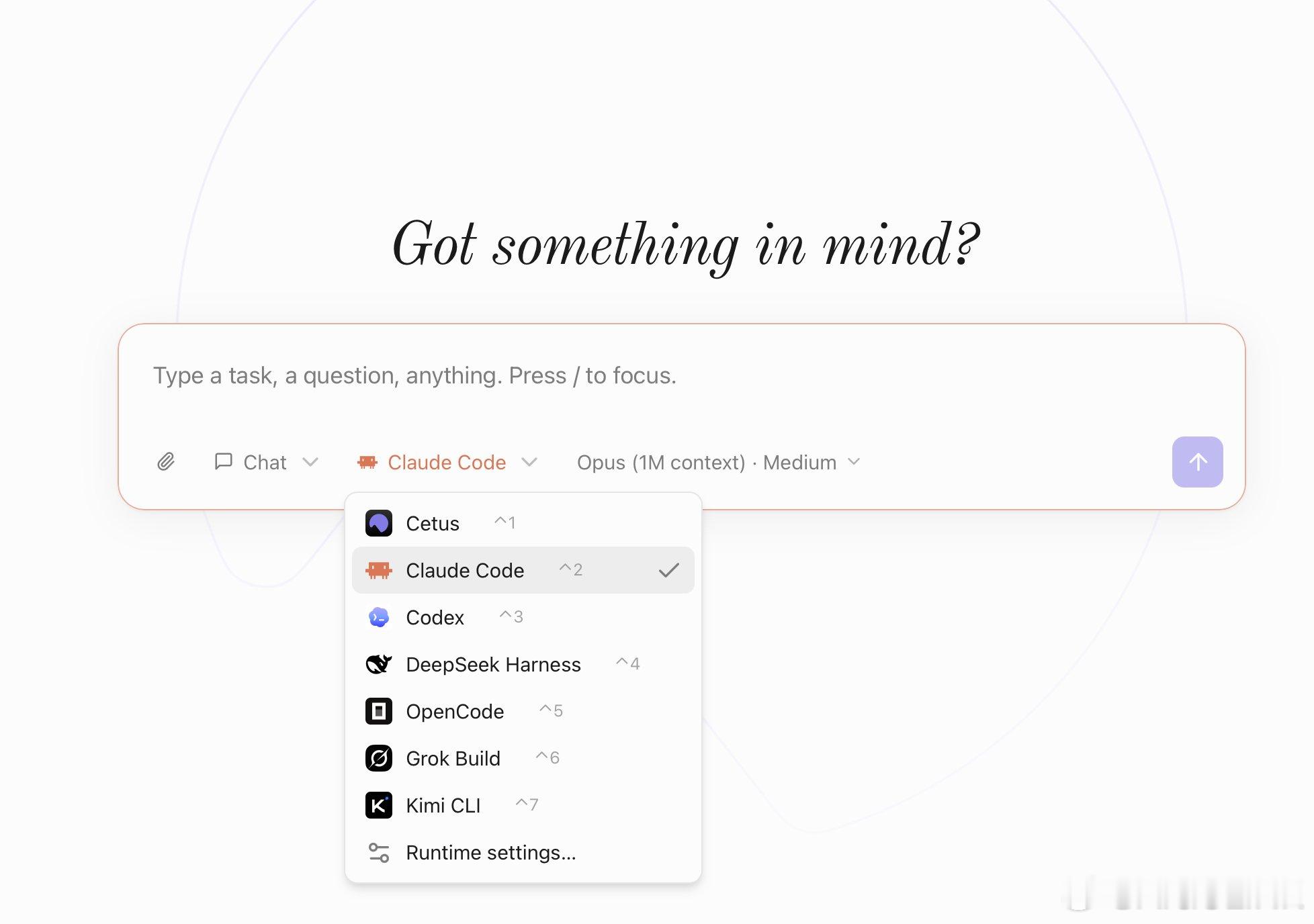This screenshot has height=924, width=1314.
Task: Click the Codex logo icon
Action: [379, 617]
